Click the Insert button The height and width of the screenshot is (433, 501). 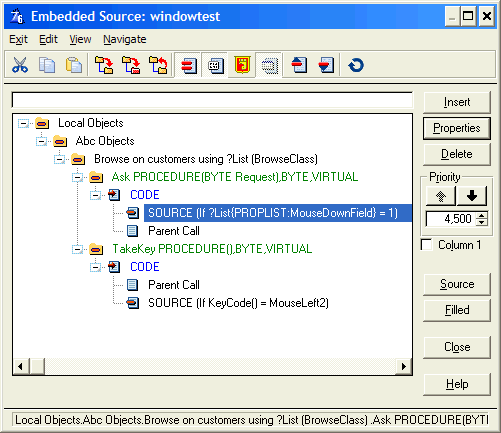point(457,102)
